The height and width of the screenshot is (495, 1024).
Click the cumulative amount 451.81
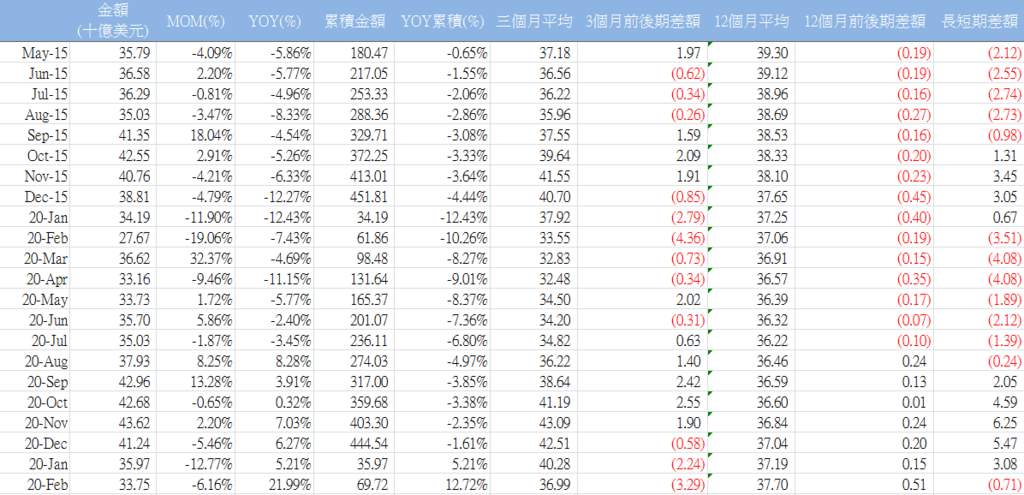click(x=369, y=197)
